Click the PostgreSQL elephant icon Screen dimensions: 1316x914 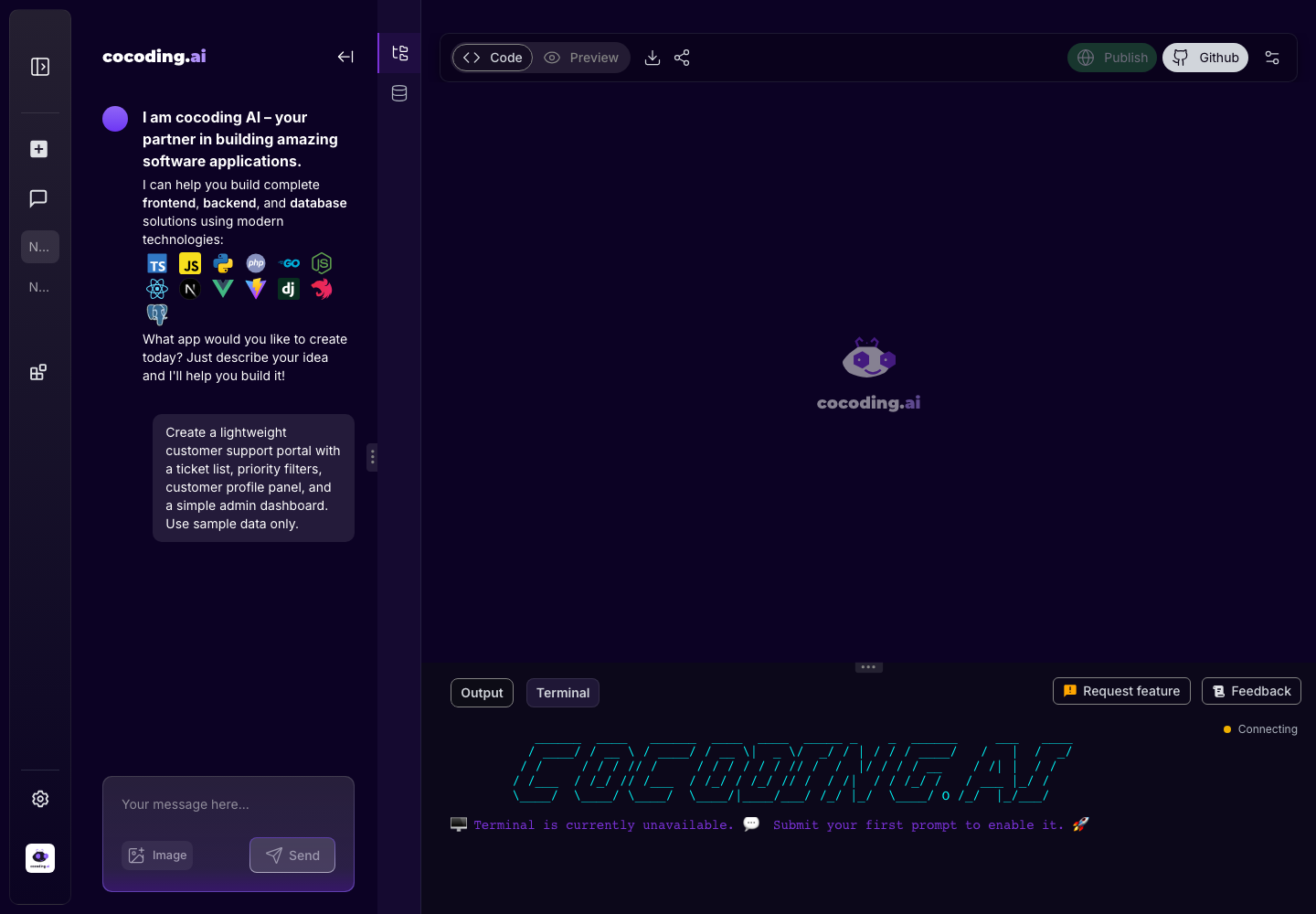[x=157, y=314]
